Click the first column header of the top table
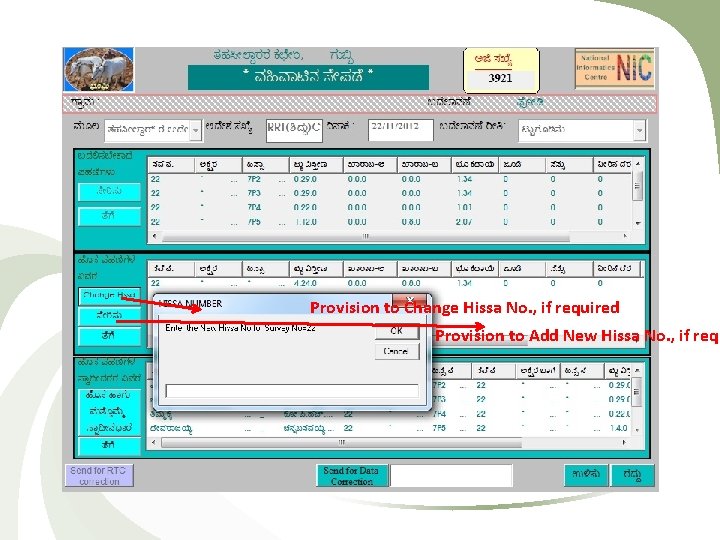The height and width of the screenshot is (540, 720). pyautogui.click(x=171, y=165)
